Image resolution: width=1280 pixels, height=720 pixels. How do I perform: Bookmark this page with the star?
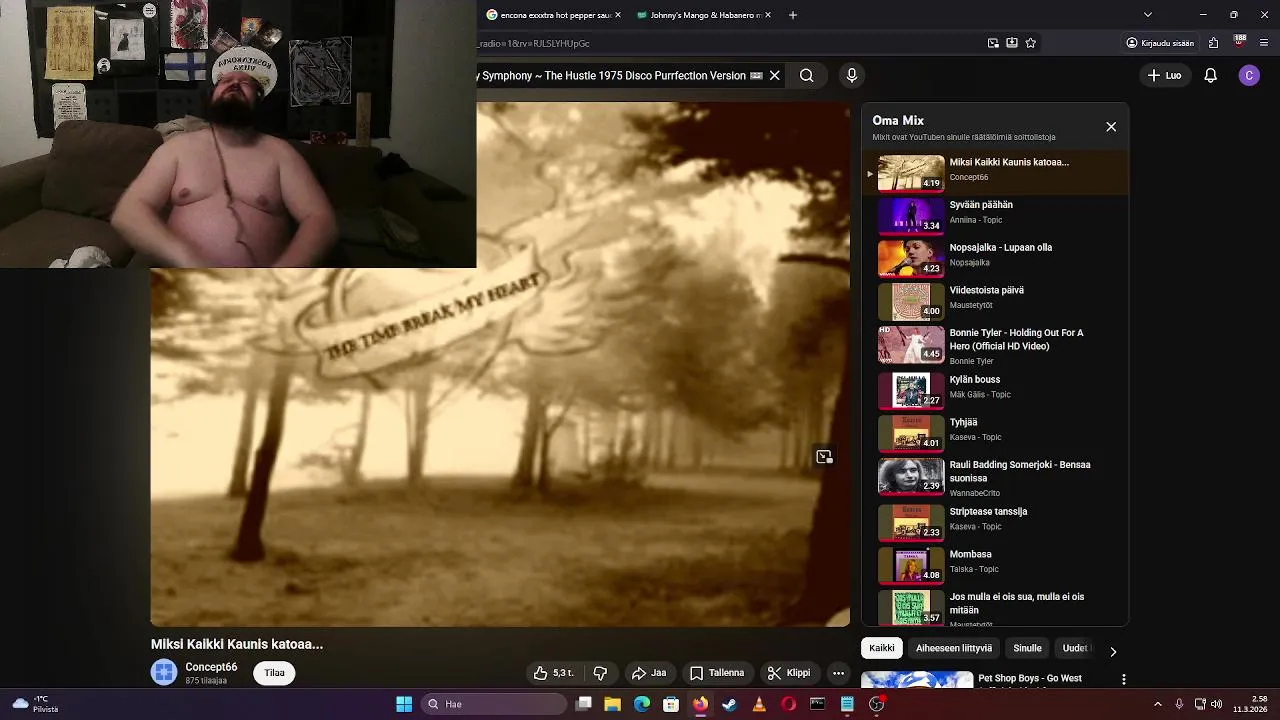click(x=1031, y=43)
